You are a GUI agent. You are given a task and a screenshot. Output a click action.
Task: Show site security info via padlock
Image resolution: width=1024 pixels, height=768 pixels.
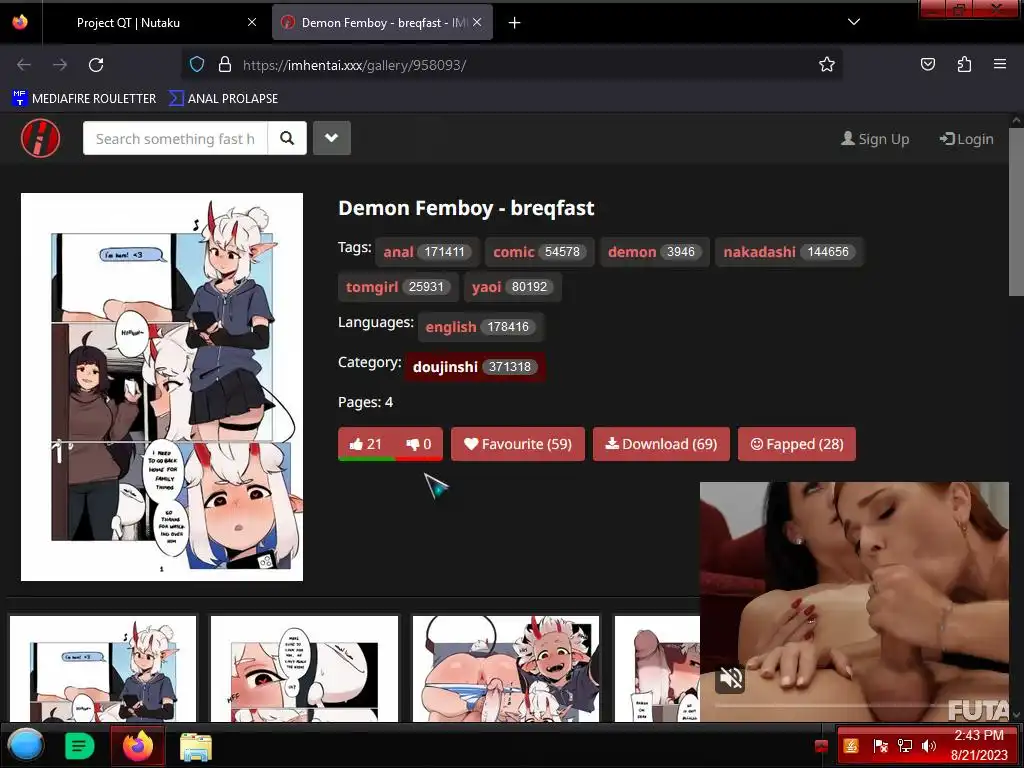click(x=225, y=65)
